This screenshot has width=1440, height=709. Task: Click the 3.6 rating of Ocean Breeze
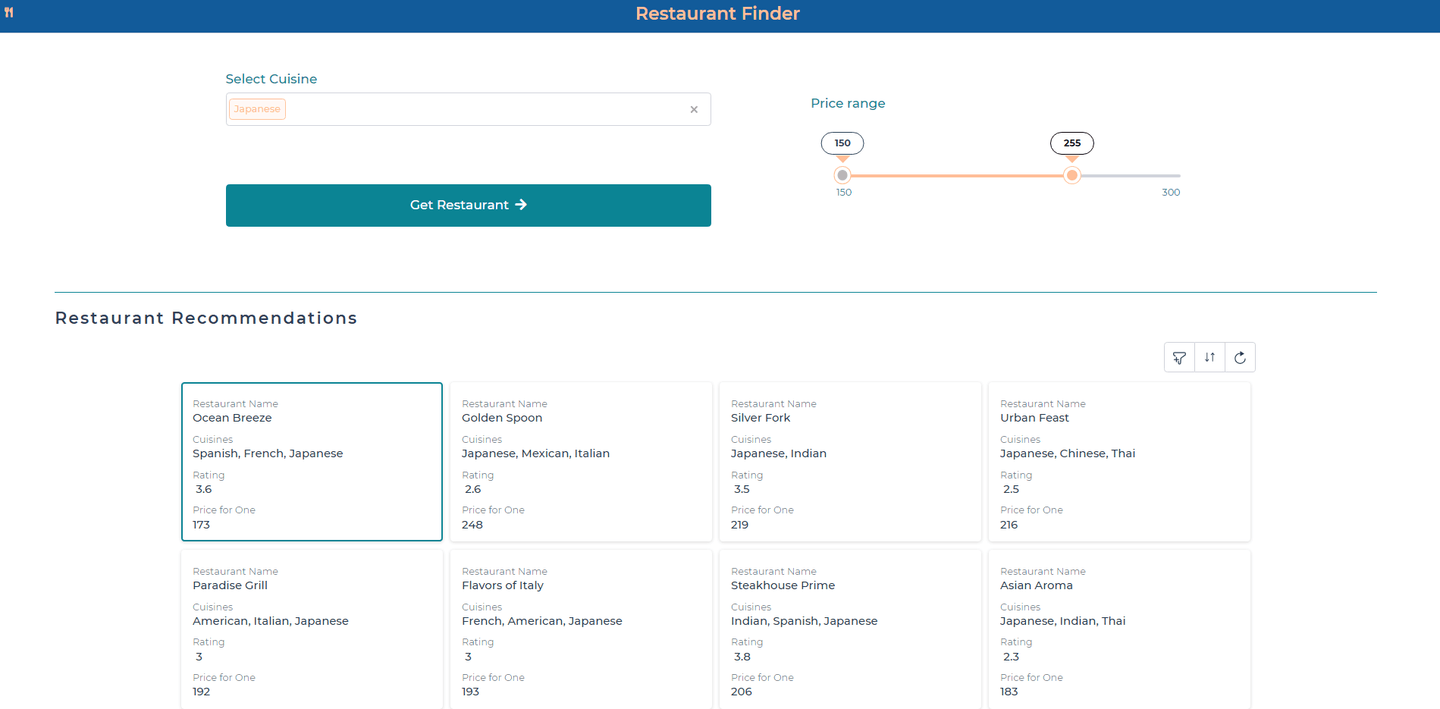[x=204, y=490]
